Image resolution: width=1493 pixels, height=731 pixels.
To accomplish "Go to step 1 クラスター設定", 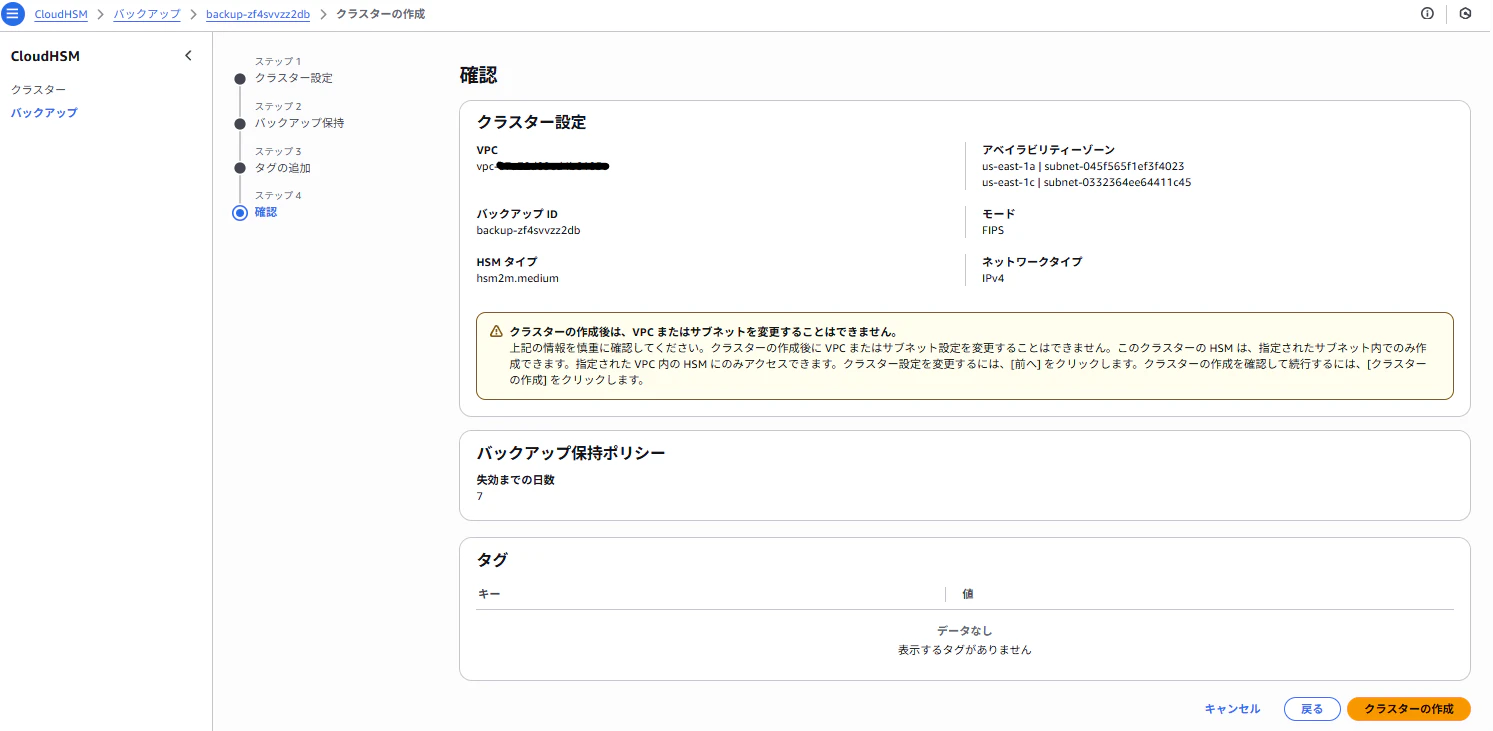I will (x=294, y=78).
